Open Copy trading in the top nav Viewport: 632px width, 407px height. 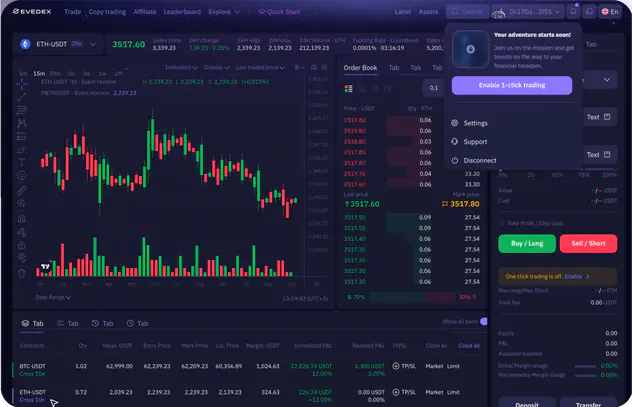107,12
